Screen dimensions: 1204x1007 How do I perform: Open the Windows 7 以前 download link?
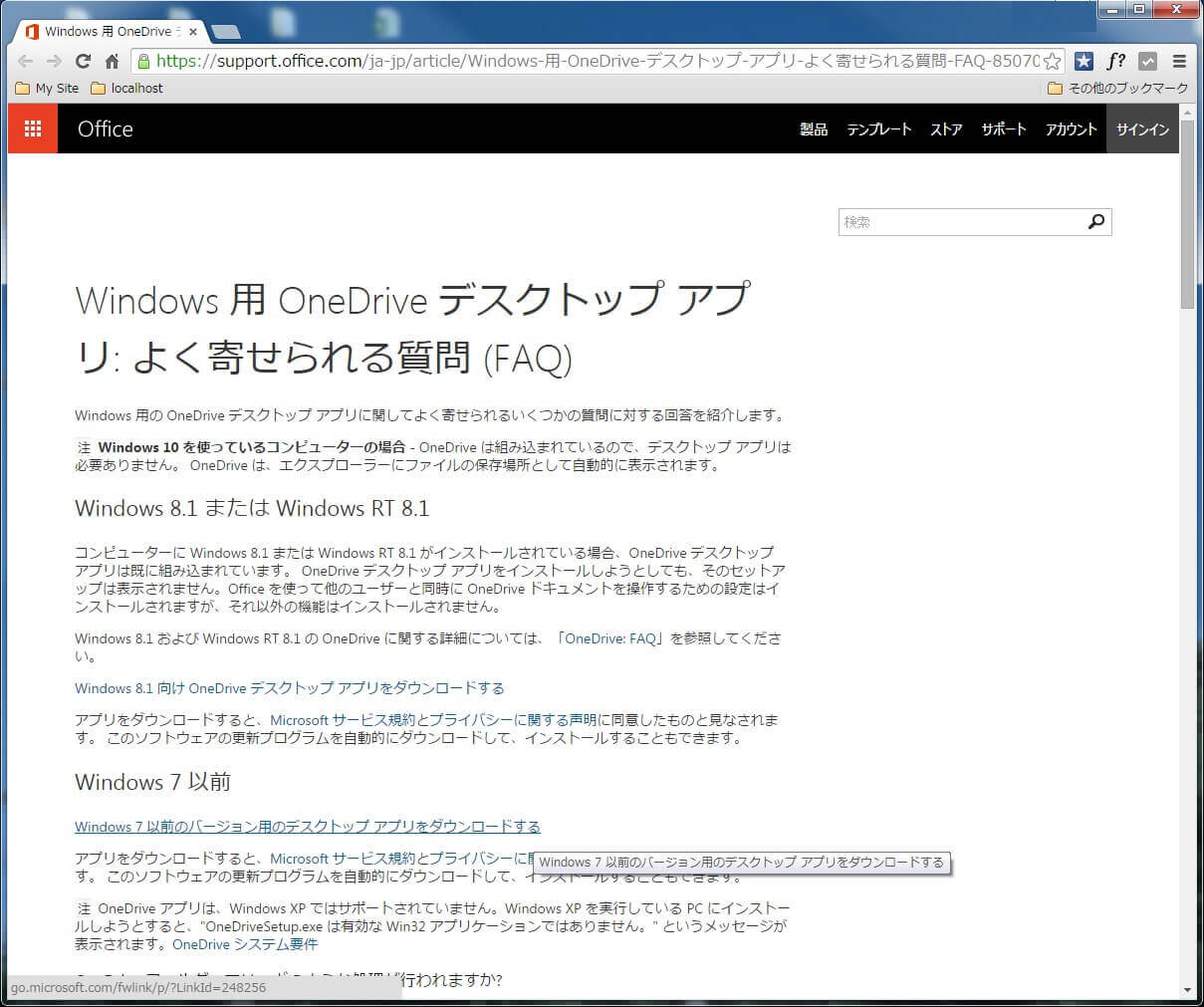307,827
